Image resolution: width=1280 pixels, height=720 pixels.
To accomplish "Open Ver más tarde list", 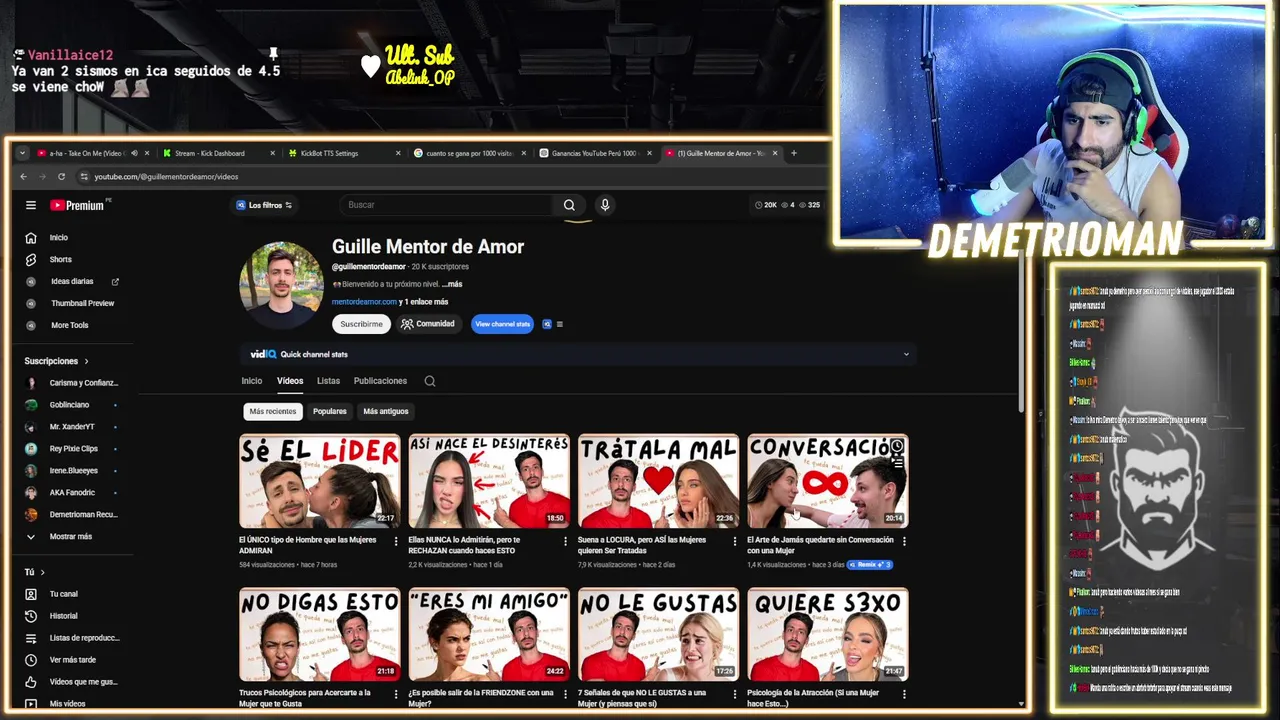I will coord(74,660).
